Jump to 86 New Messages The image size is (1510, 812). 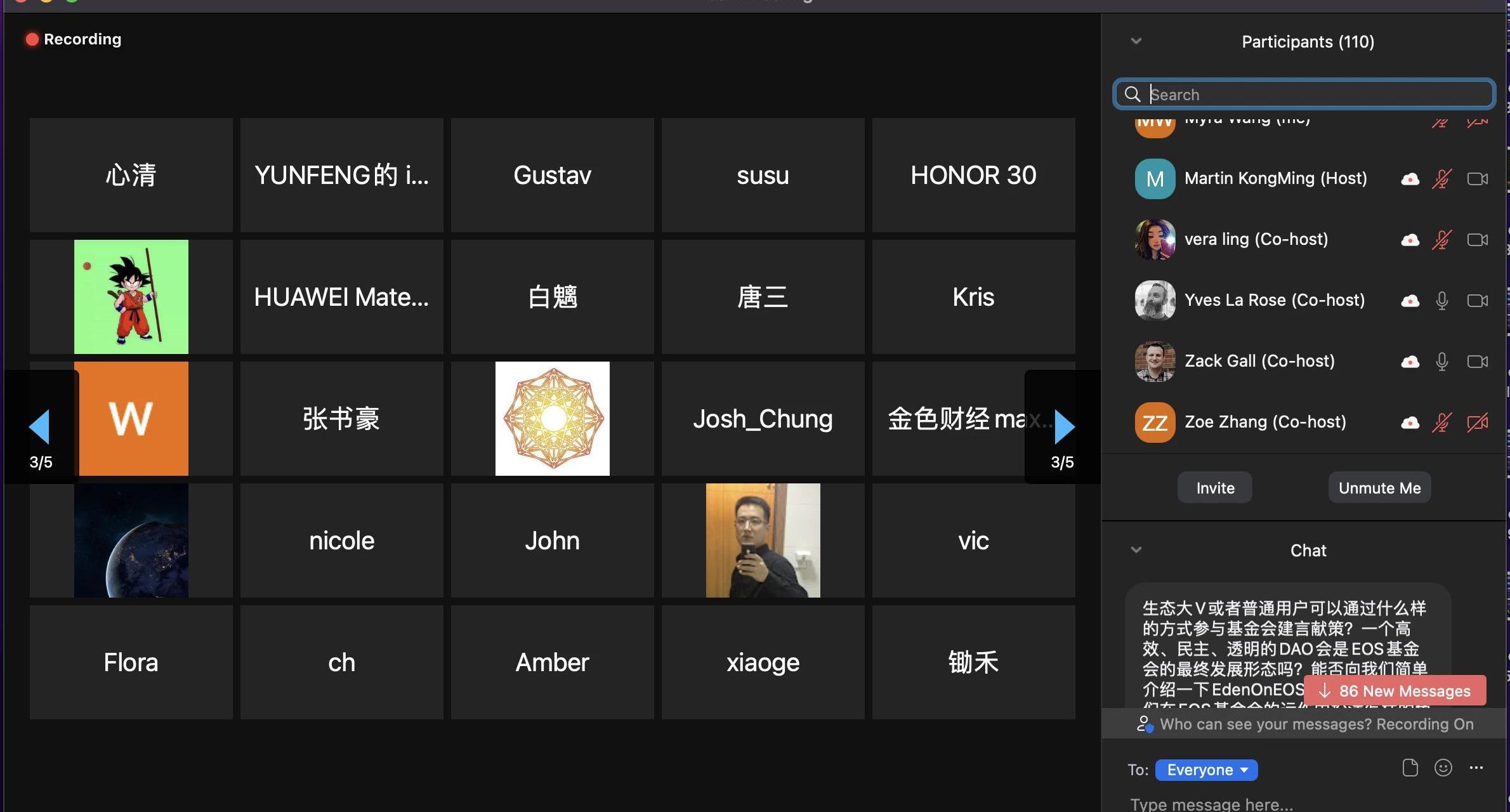(1395, 691)
